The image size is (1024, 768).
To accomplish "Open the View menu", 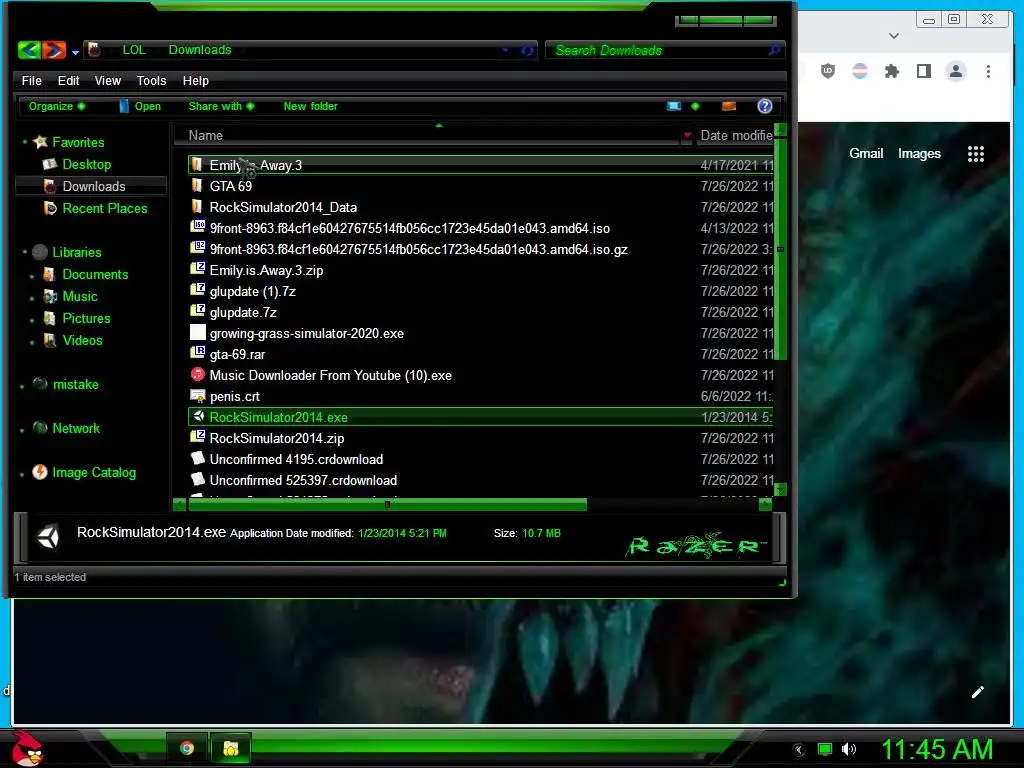I will (108, 80).
